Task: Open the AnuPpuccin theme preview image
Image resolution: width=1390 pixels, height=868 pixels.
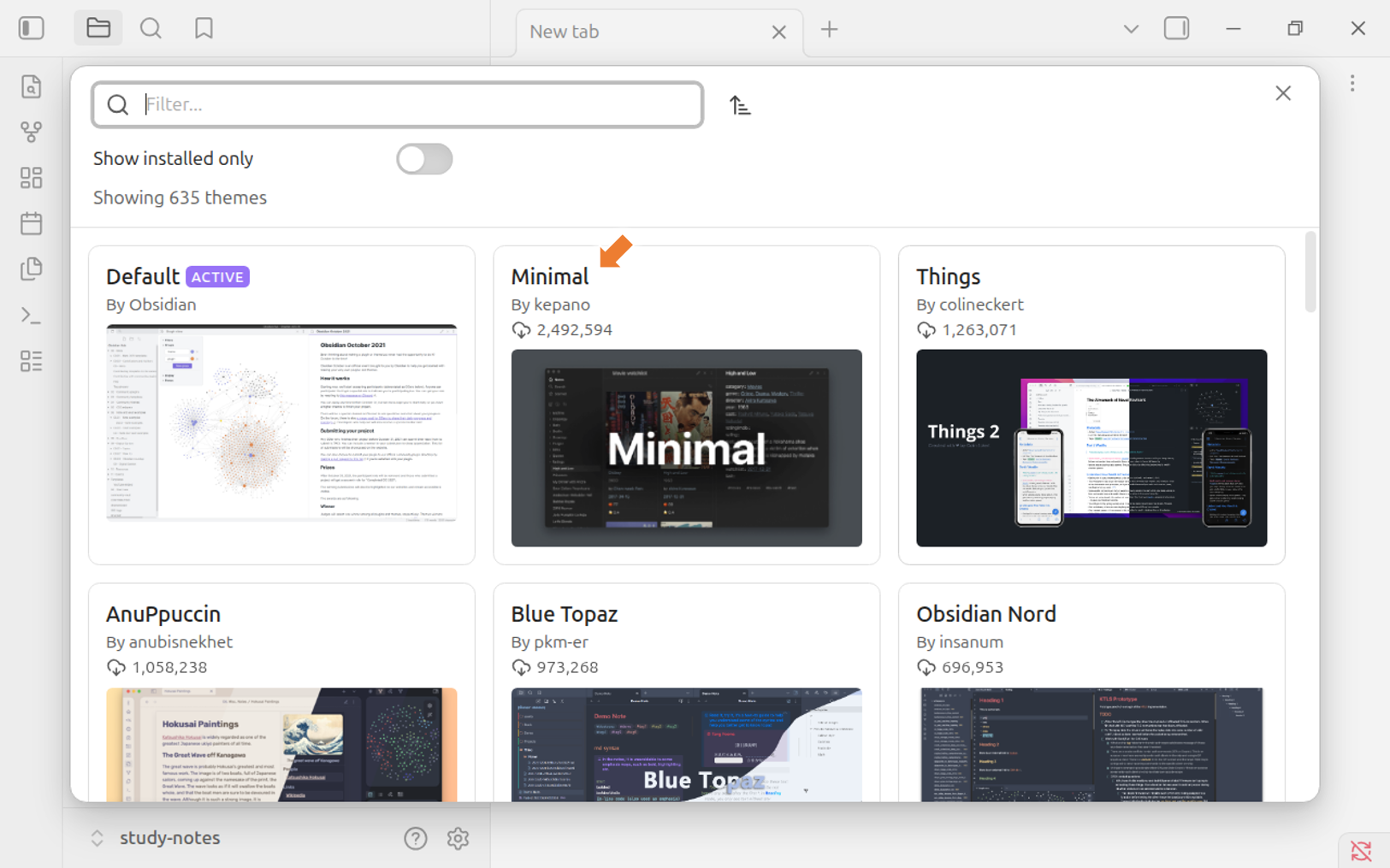Action: coord(281,745)
